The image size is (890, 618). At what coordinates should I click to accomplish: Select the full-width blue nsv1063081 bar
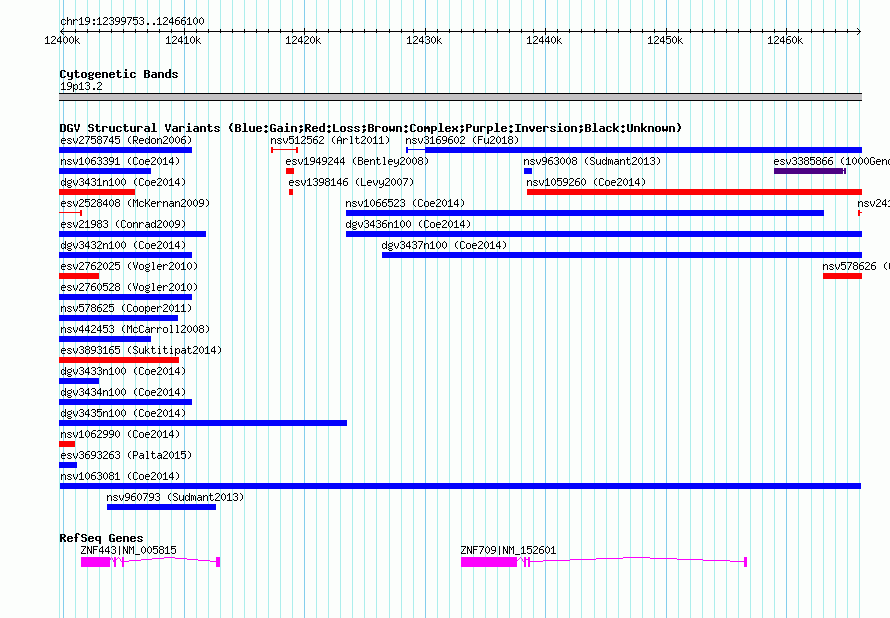click(x=460, y=486)
